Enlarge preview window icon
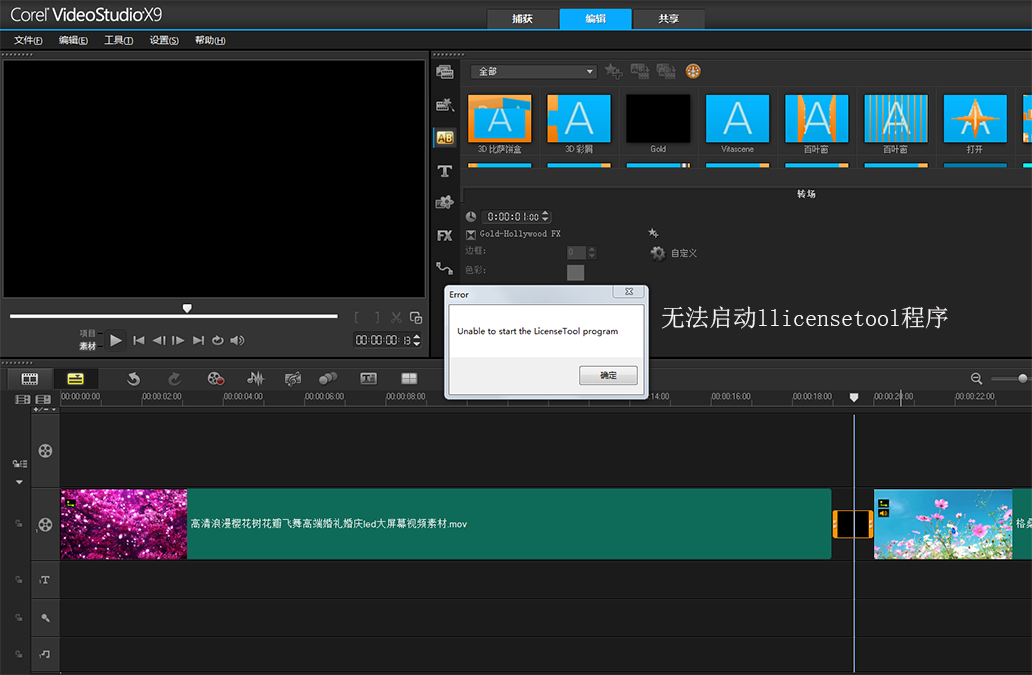The height and width of the screenshot is (675, 1032). tap(416, 318)
